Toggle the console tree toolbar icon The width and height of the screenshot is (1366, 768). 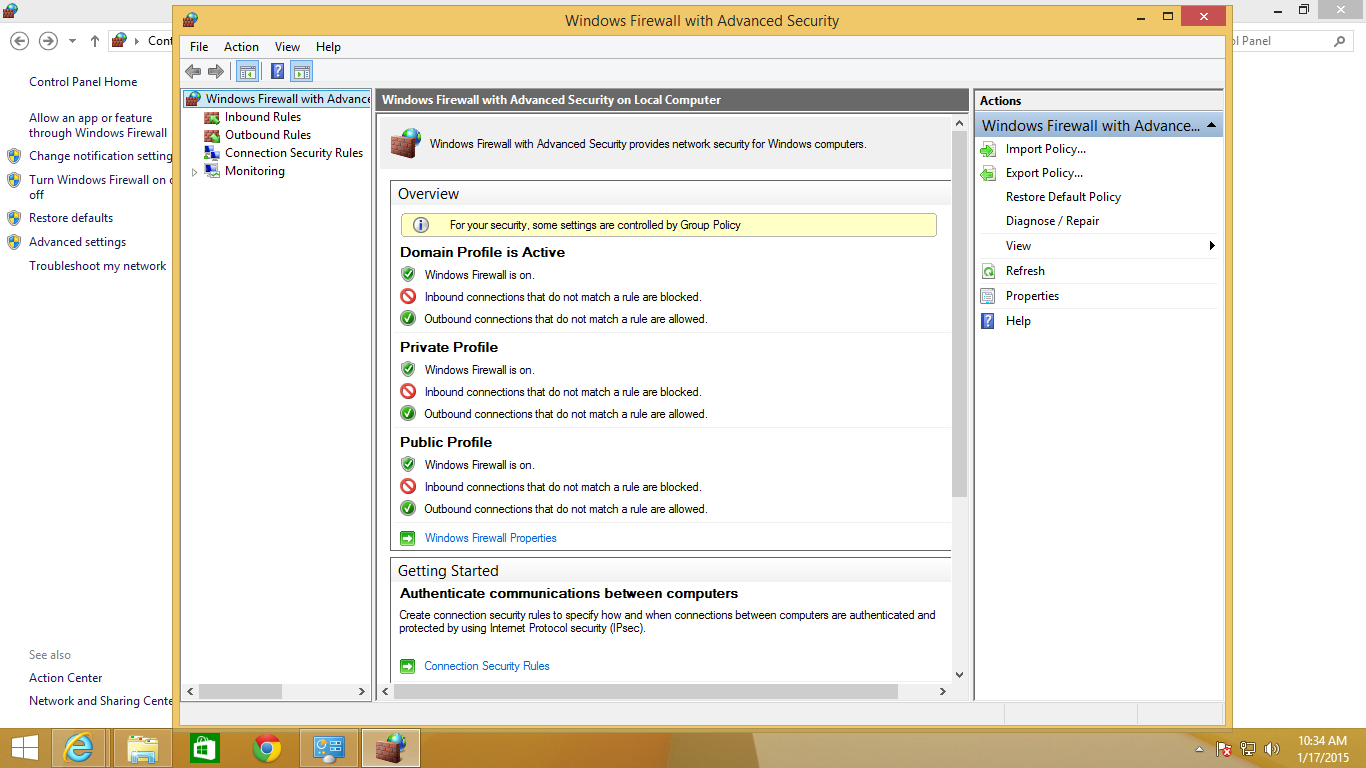(x=247, y=71)
